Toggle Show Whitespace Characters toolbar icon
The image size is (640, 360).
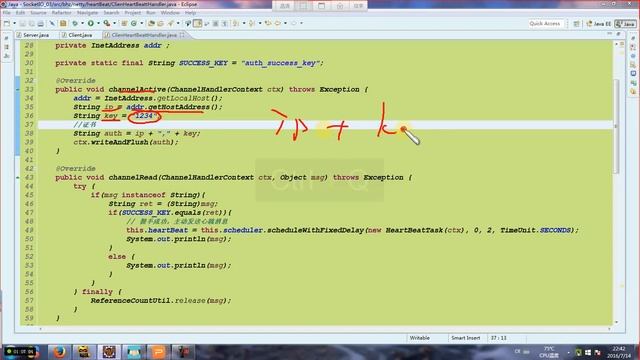pyautogui.click(x=224, y=23)
